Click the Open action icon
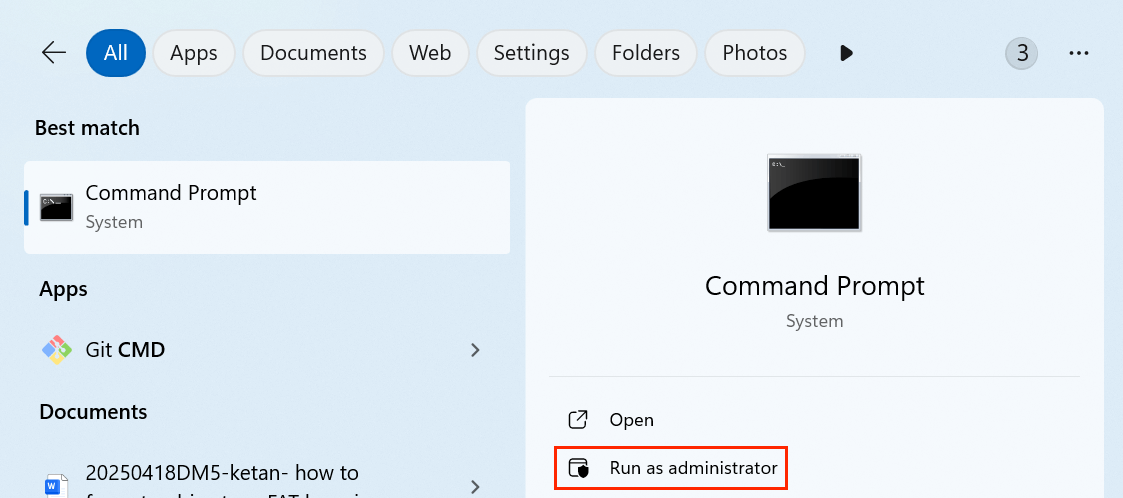Viewport: 1123px width, 498px height. coord(577,420)
